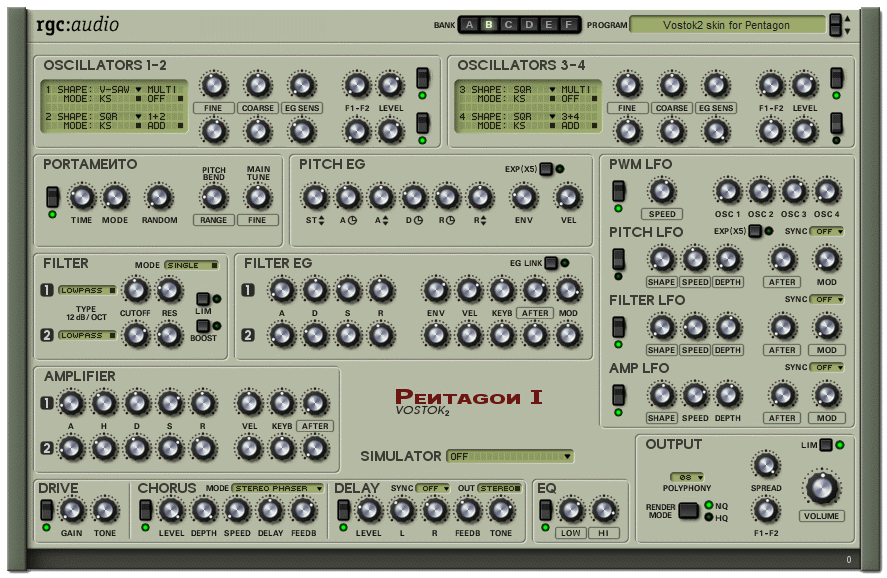Toggle the EQ on/off switch

(545, 510)
